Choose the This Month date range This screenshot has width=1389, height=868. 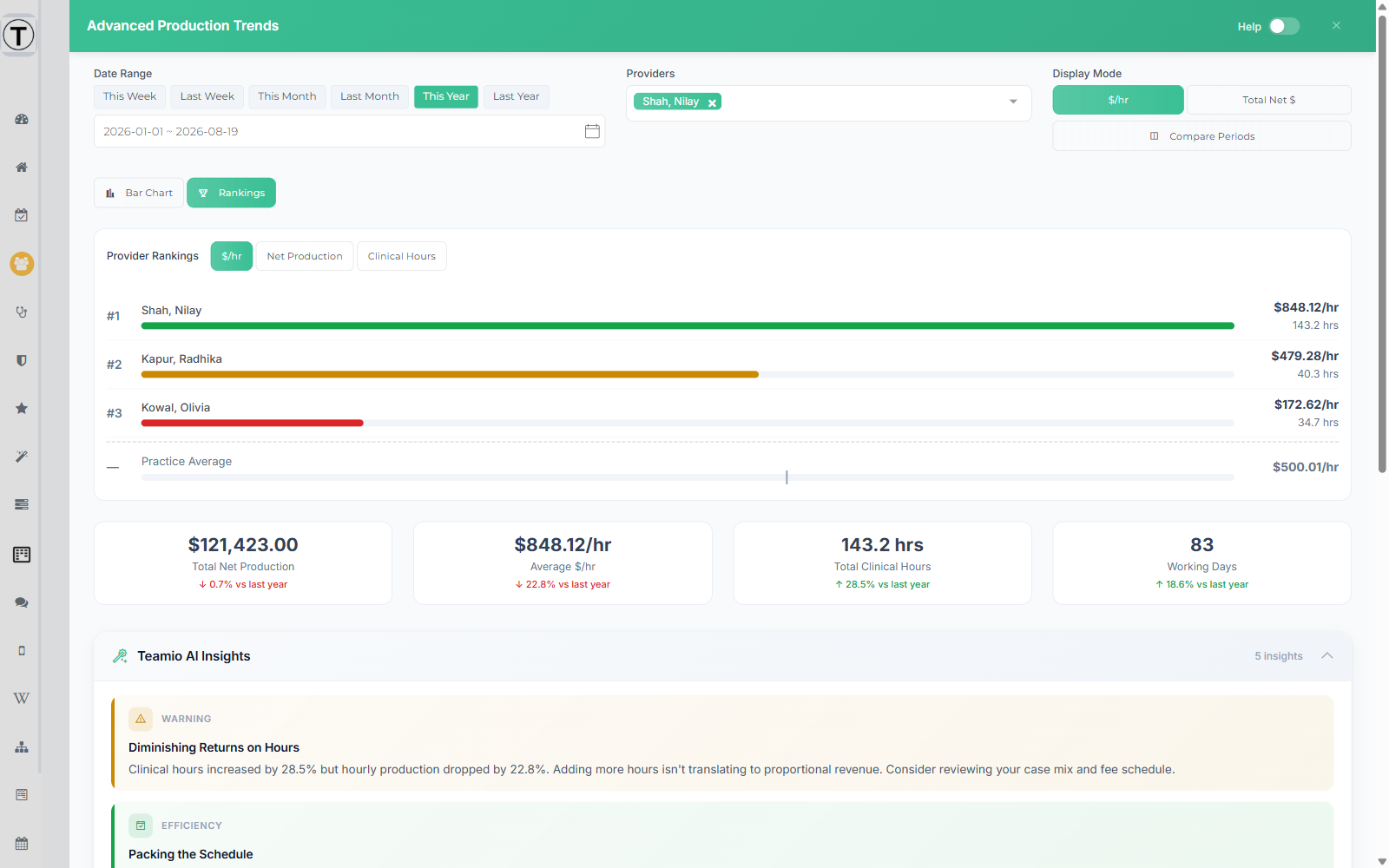coord(287,96)
